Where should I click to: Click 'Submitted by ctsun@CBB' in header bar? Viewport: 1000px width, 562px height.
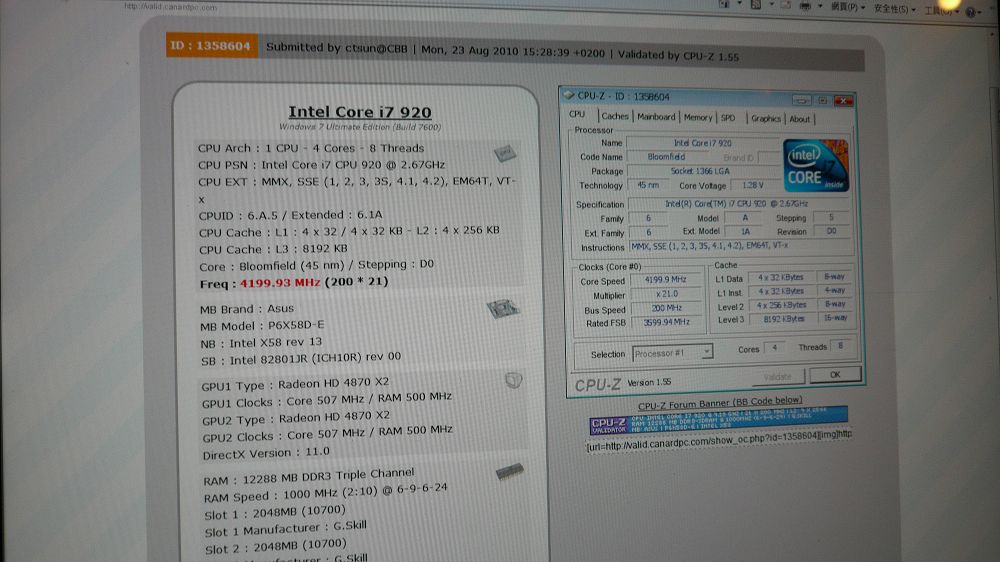337,48
